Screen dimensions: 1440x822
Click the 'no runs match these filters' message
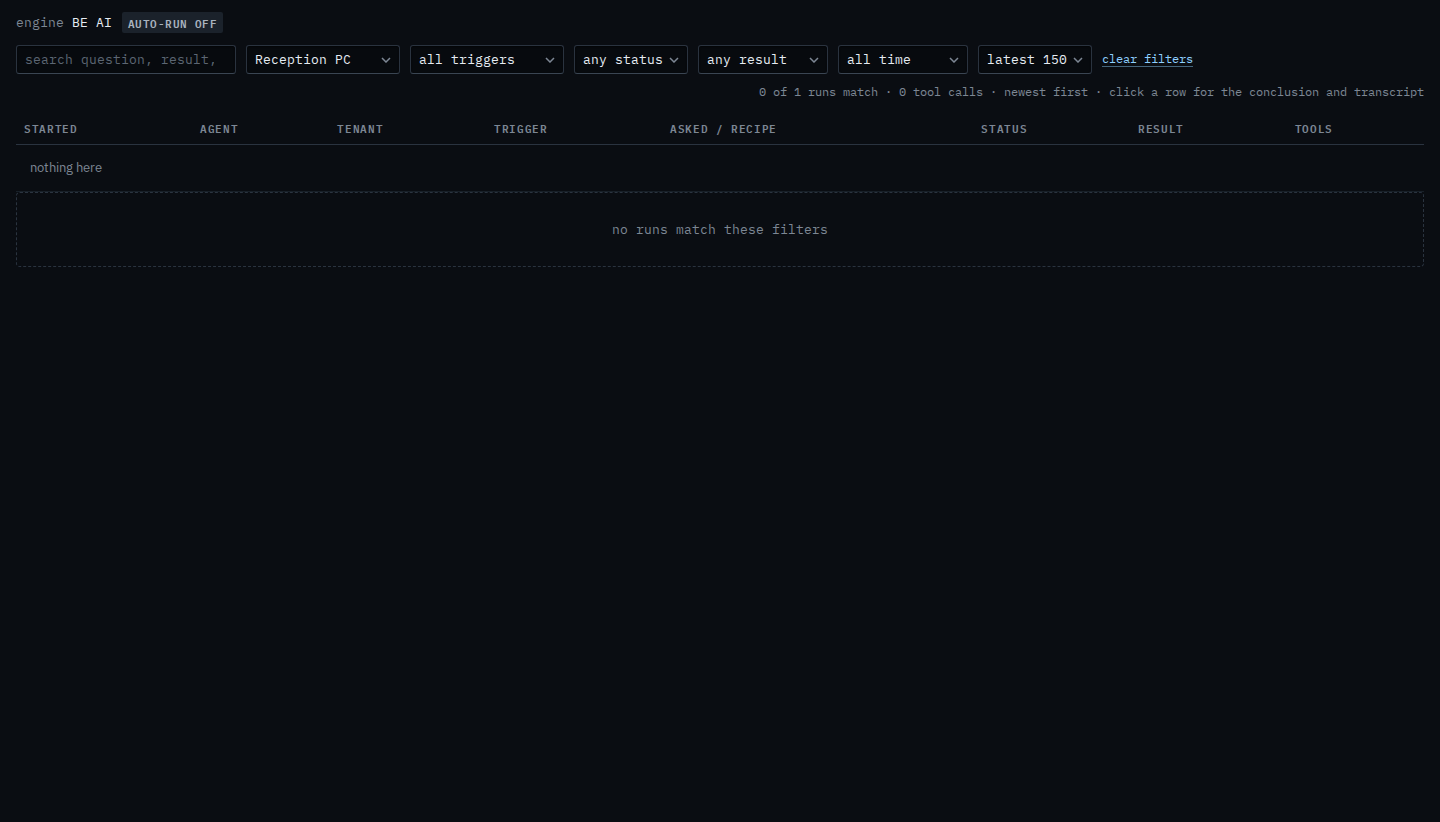[720, 230]
